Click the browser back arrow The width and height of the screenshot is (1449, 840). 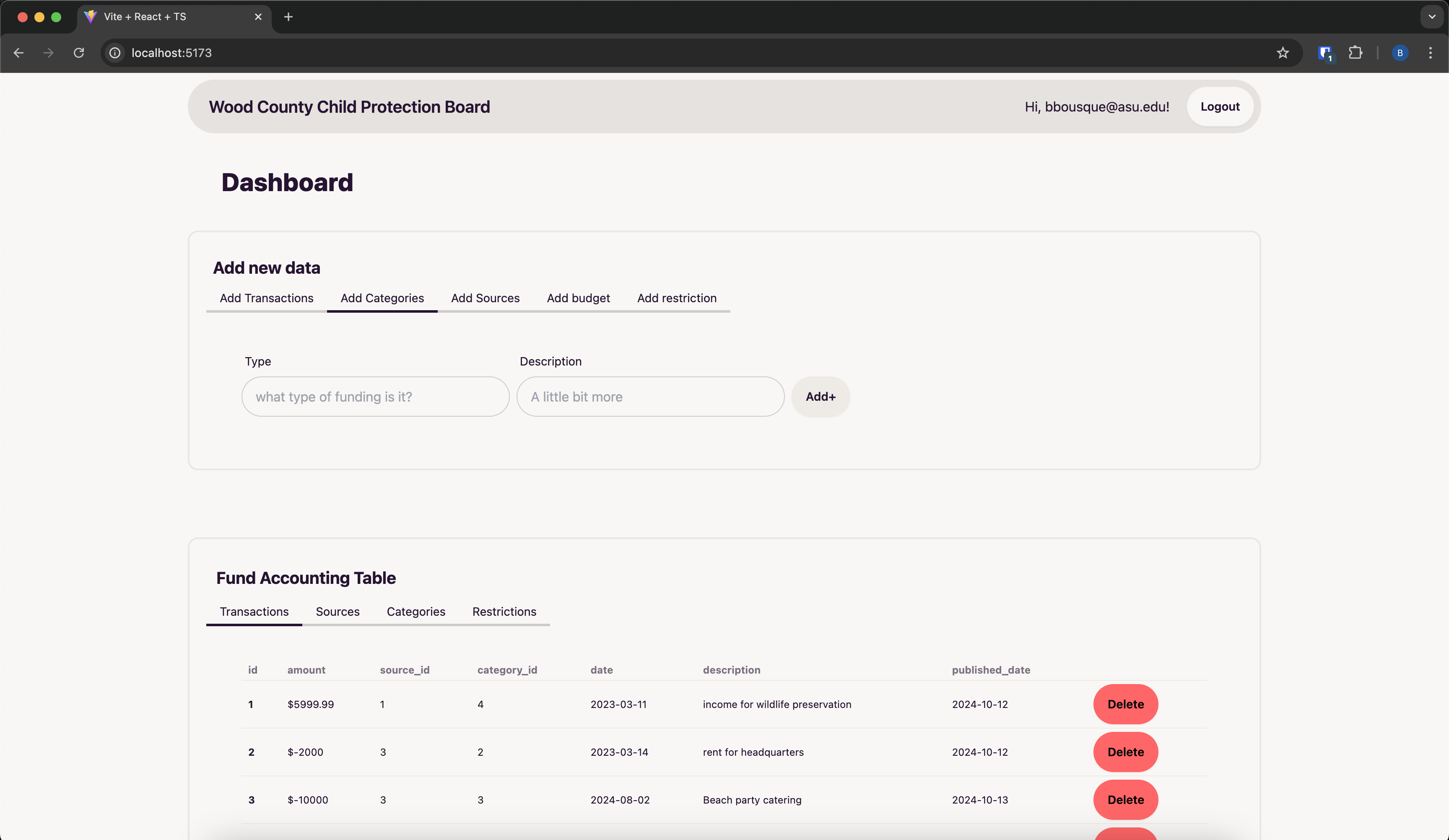tap(18, 53)
